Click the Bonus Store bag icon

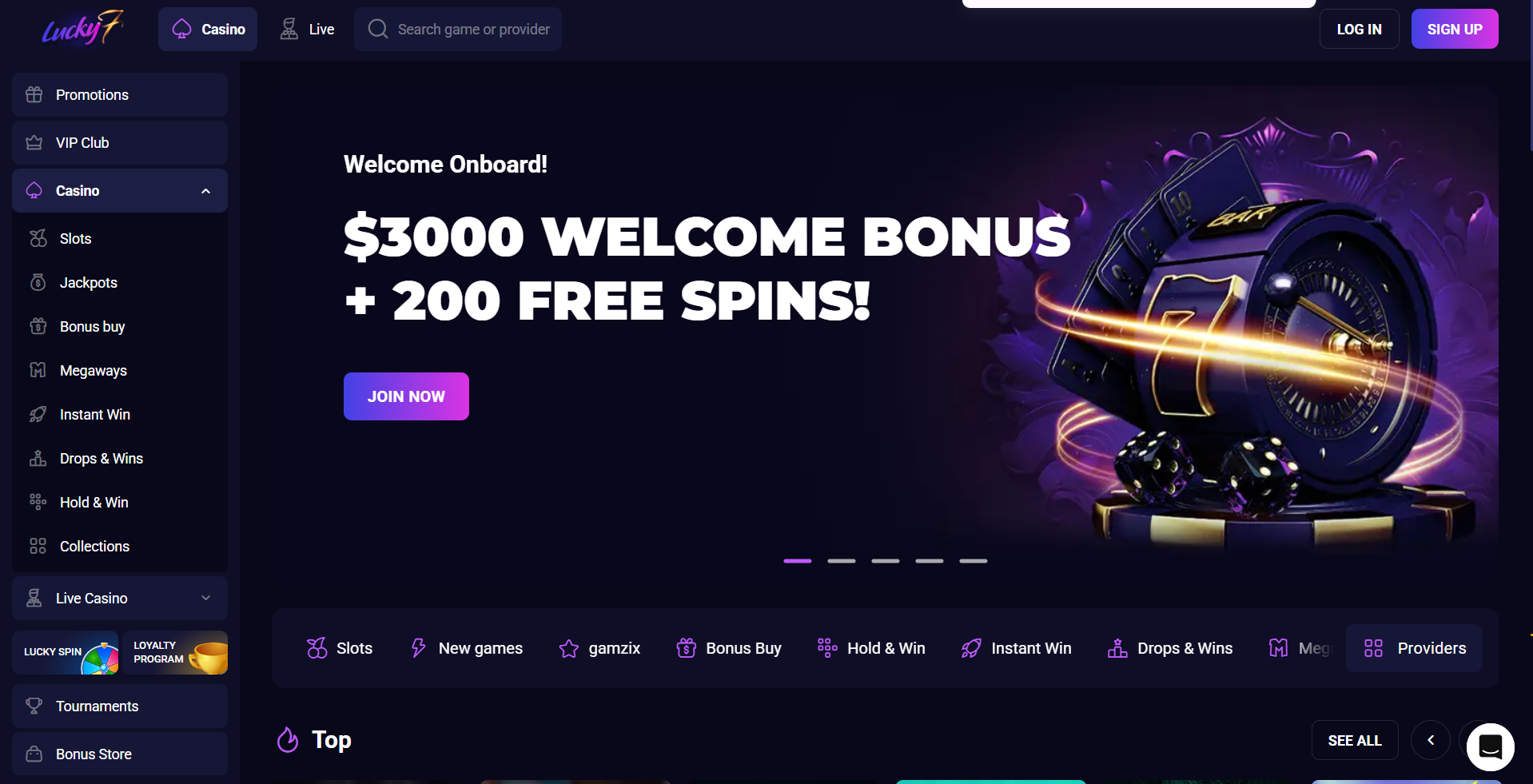[x=34, y=754]
